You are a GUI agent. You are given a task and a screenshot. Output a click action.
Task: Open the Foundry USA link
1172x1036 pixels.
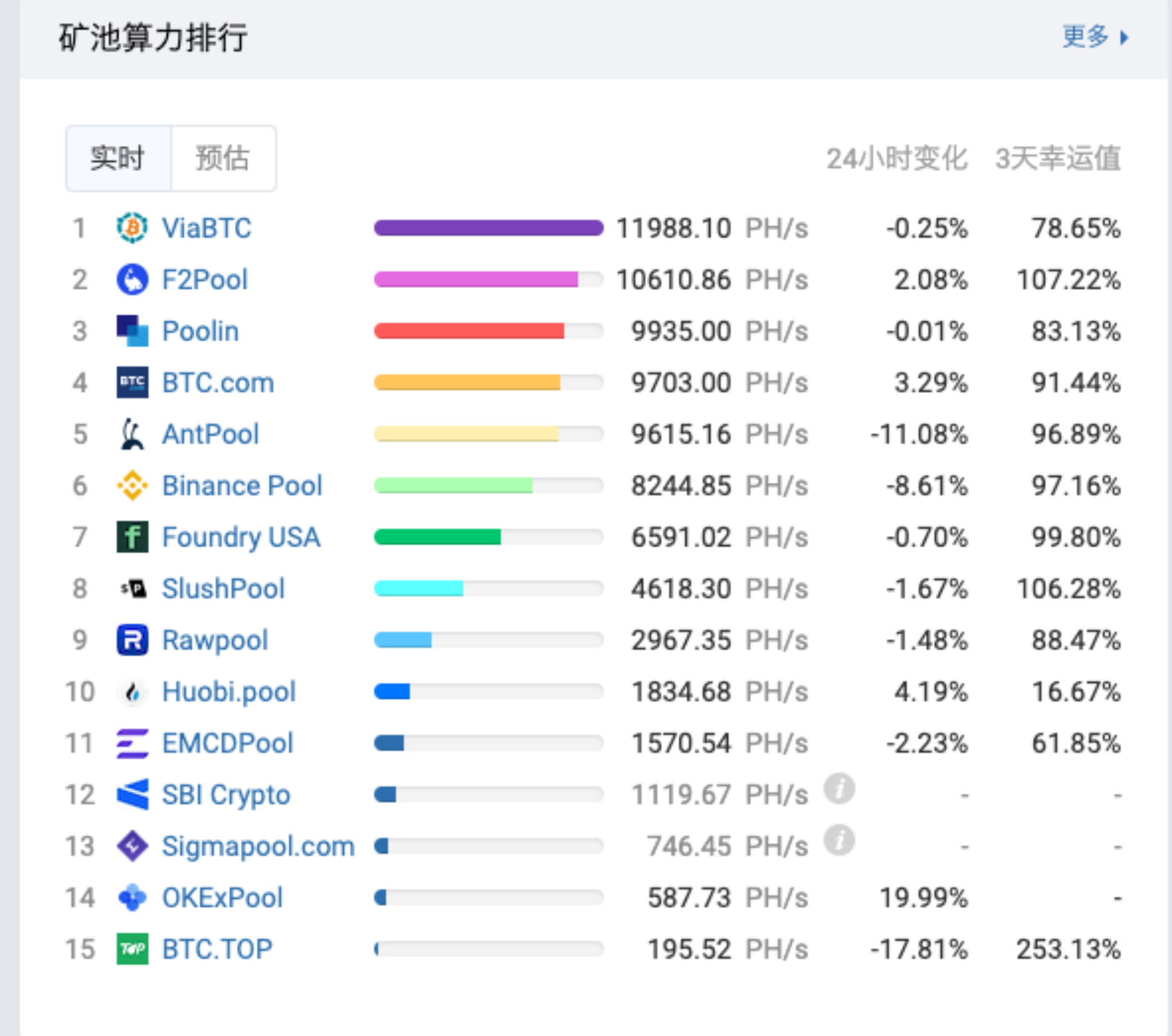[x=242, y=537]
